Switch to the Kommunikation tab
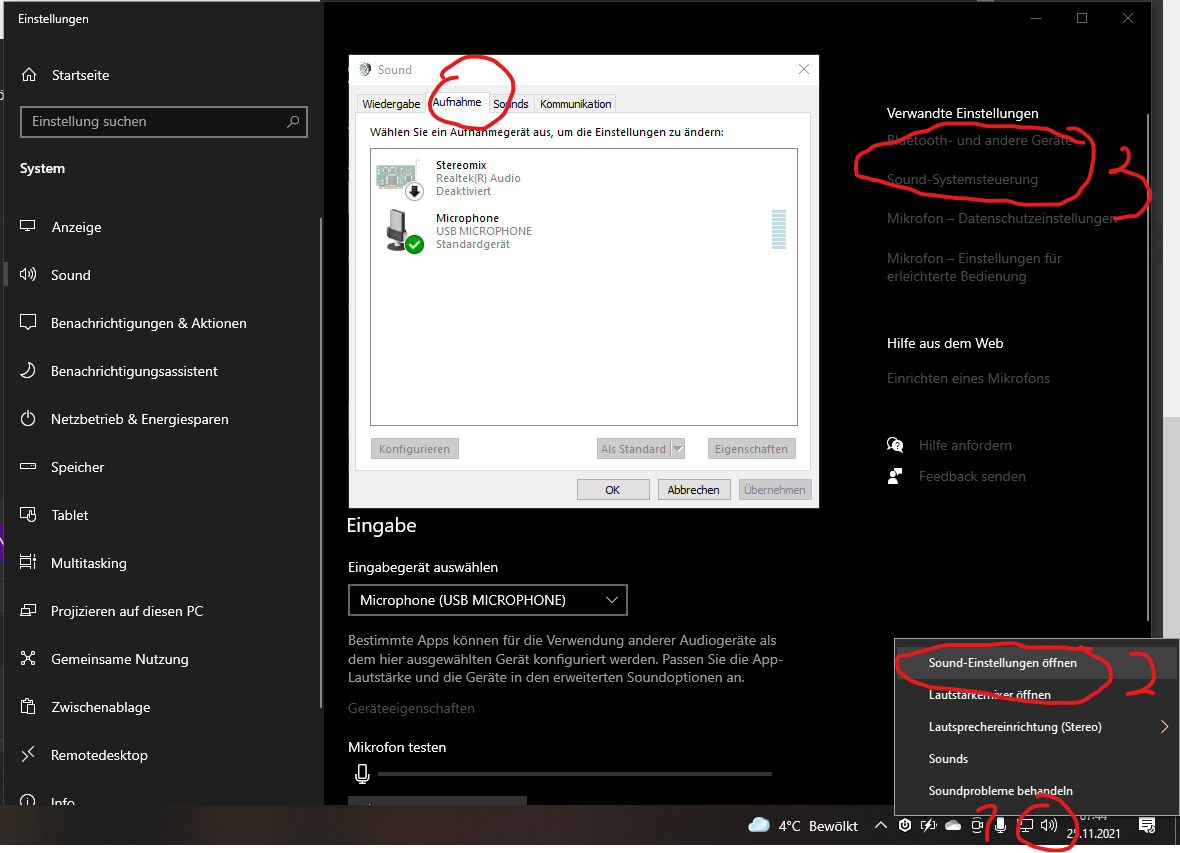 pyautogui.click(x=575, y=104)
